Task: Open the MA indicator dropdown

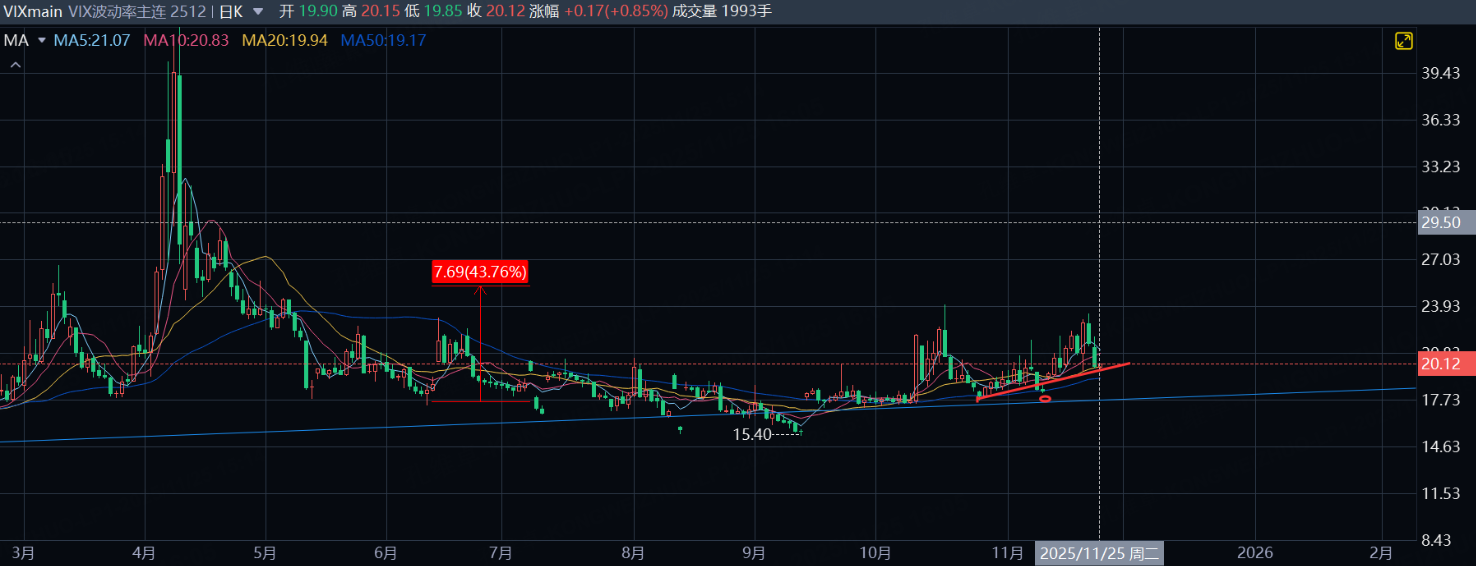Action: point(42,41)
